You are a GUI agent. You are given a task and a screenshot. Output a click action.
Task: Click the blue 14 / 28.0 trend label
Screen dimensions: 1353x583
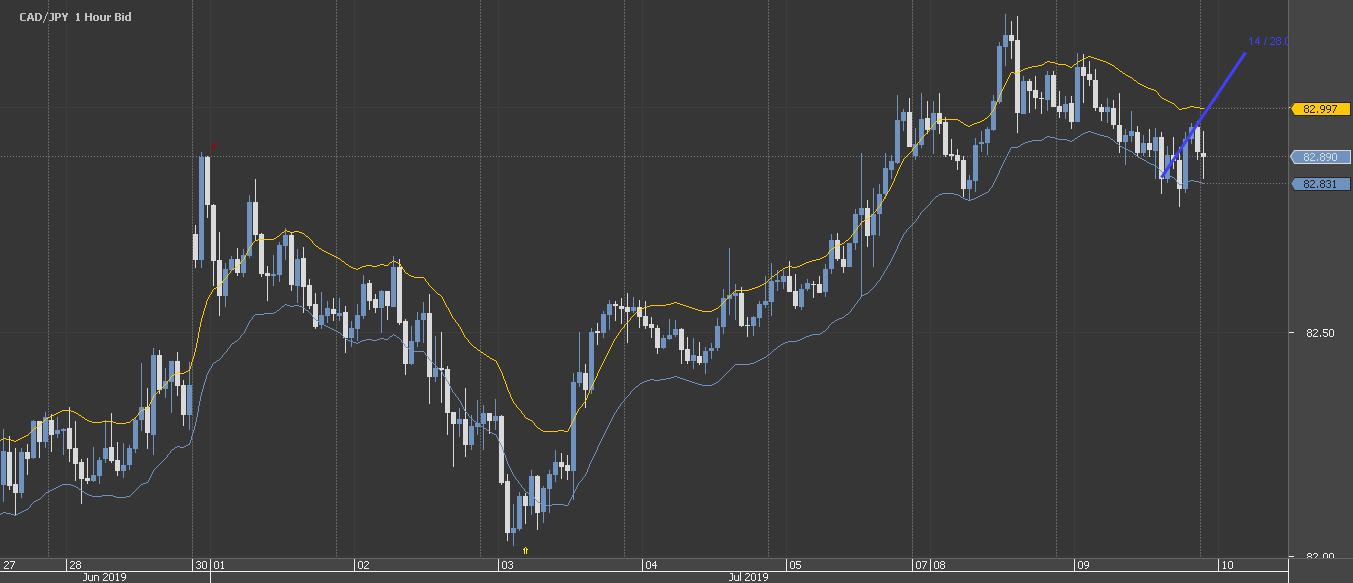click(1268, 42)
